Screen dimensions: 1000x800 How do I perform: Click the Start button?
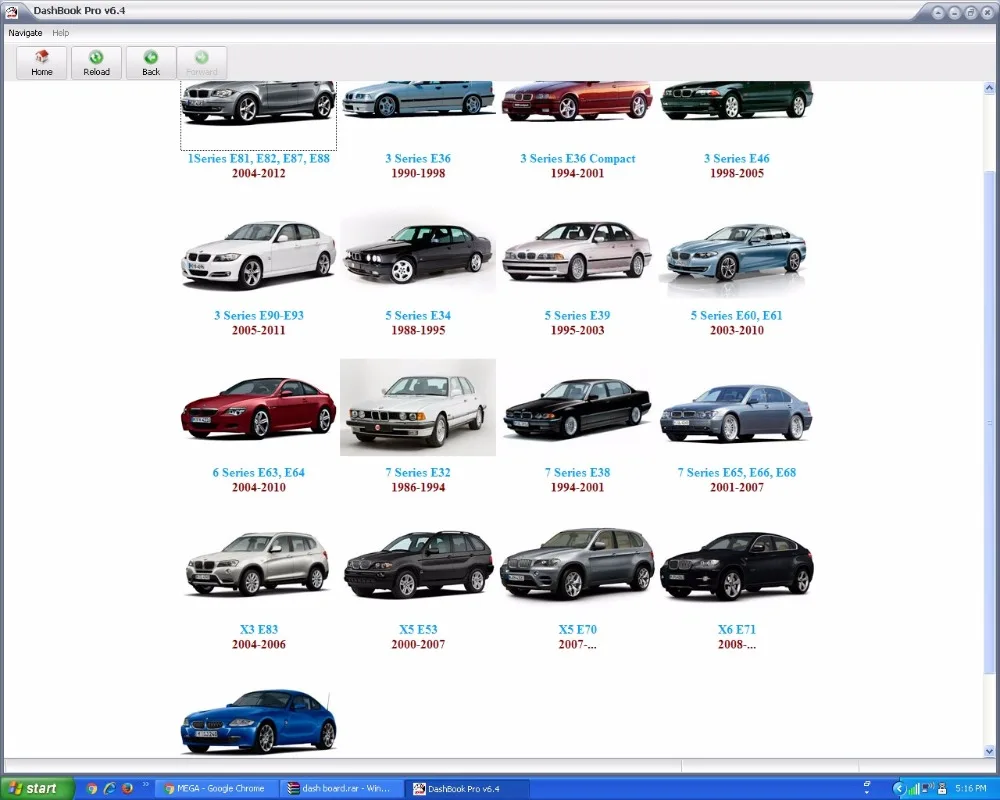35,788
